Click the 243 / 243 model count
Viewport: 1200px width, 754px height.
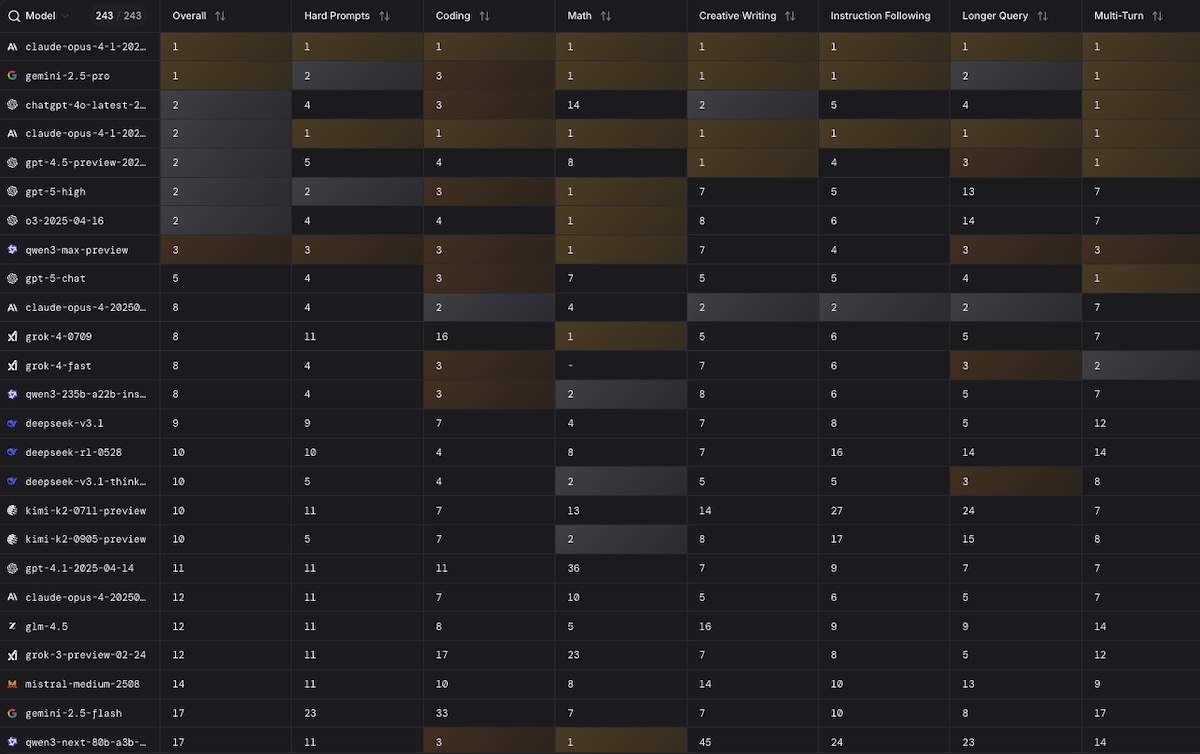[x=118, y=16]
